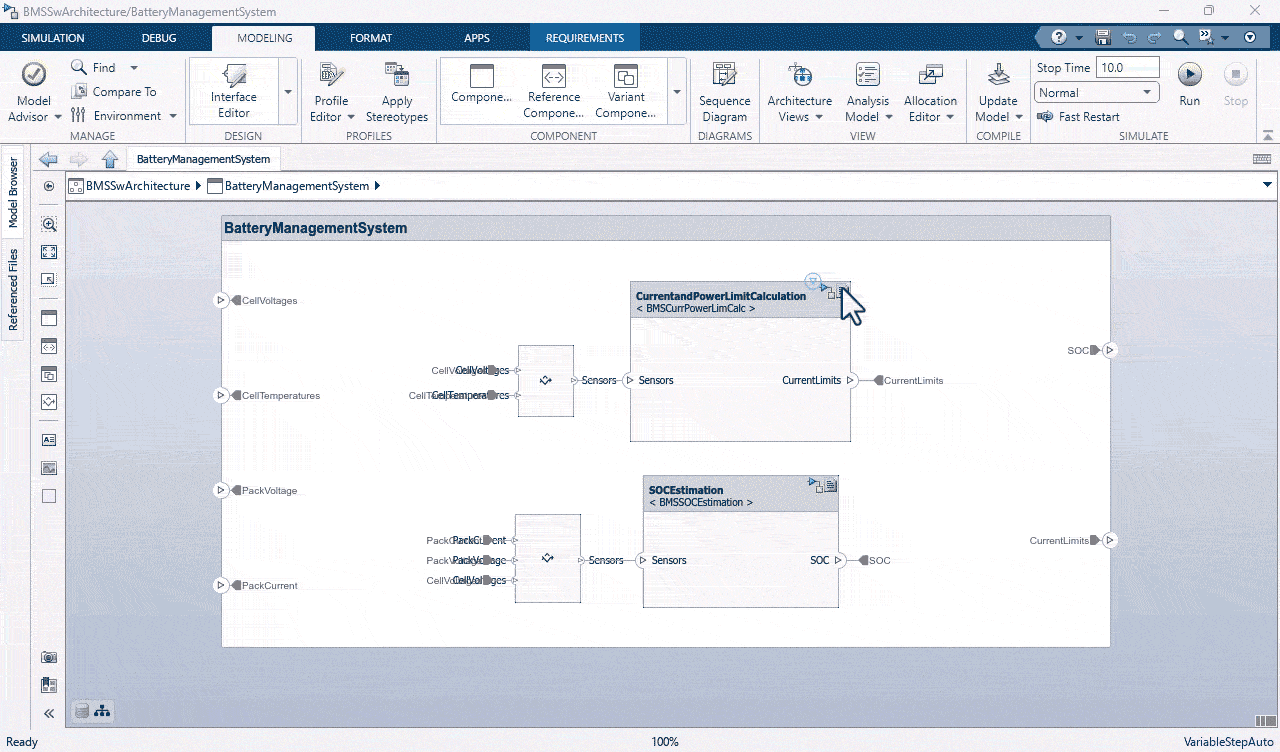The width and height of the screenshot is (1280, 752).
Task: Toggle the hierarchy view icon at bottom left
Action: click(103, 711)
